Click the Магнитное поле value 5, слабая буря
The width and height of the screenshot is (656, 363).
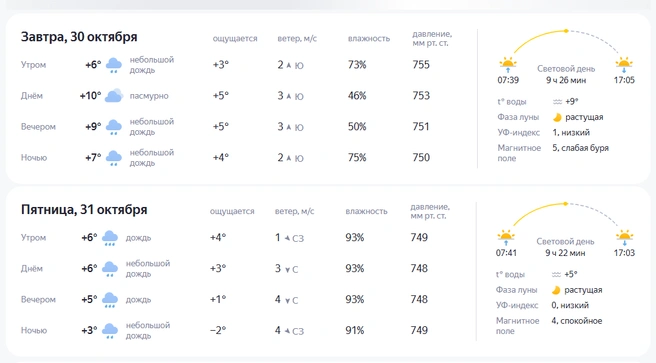pyautogui.click(x=580, y=148)
